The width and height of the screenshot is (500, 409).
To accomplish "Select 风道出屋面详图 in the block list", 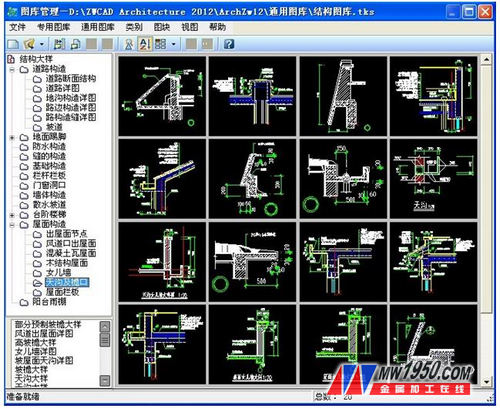I will [x=44, y=333].
